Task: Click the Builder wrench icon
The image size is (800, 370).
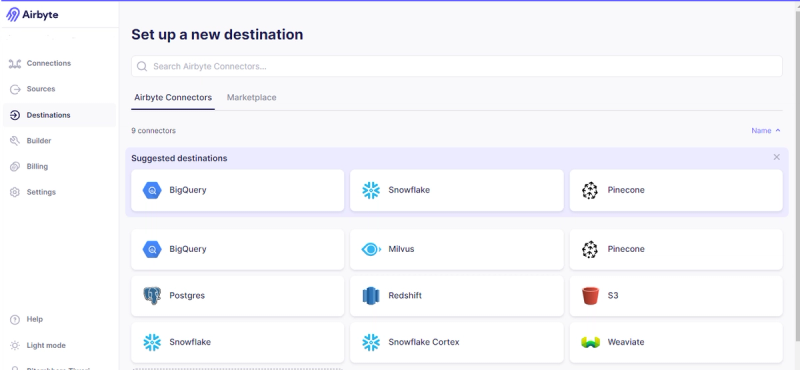Action: pos(15,141)
